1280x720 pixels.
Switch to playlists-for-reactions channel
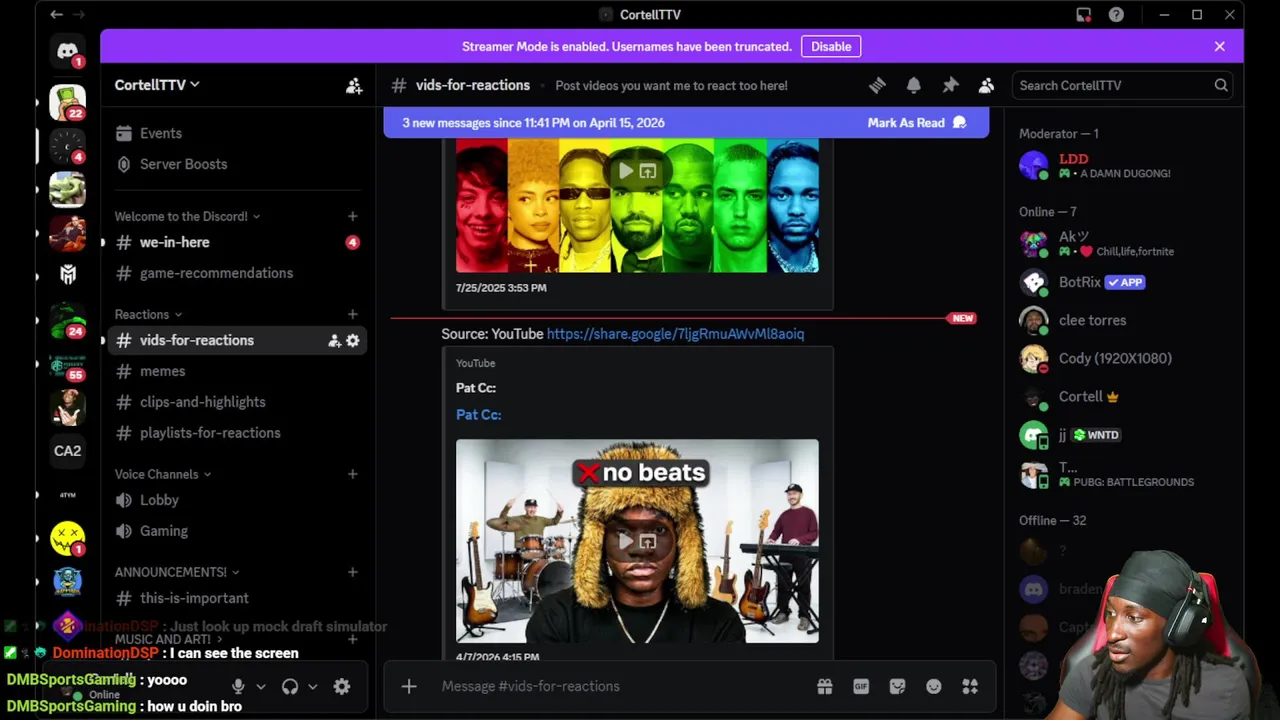[236, 433]
